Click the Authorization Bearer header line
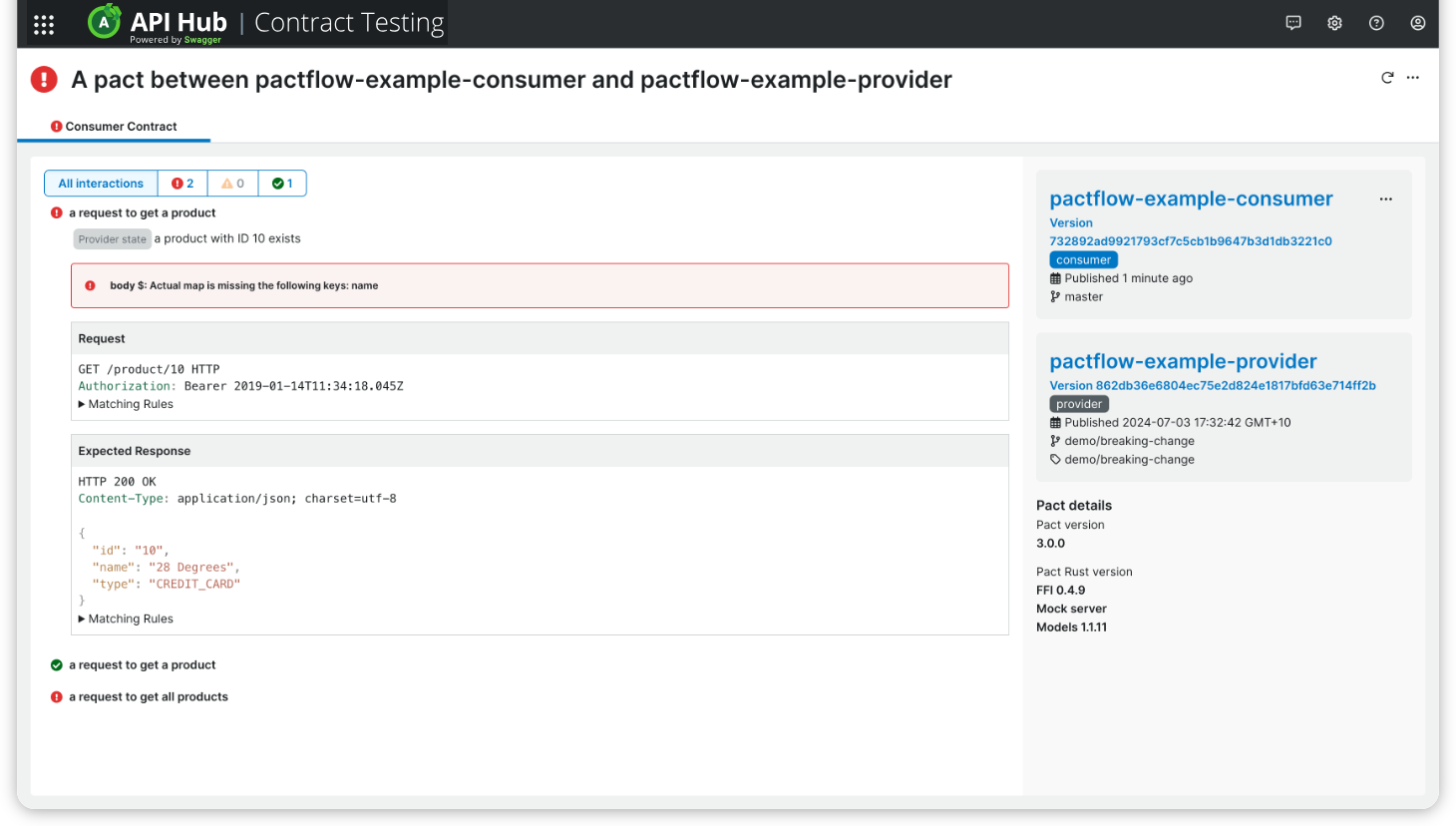This screenshot has height=826, width=1456. (240, 386)
